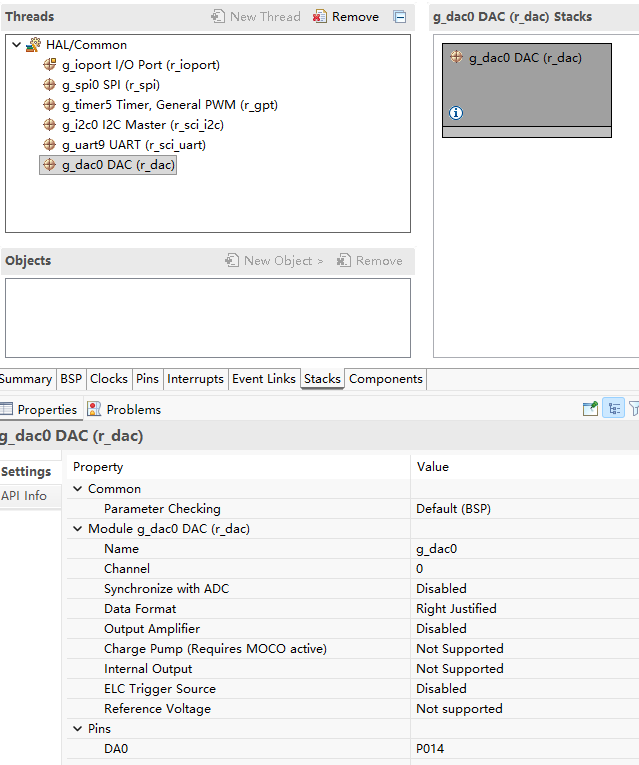This screenshot has height=765, width=639.
Task: Click the pin properties toolbar icon
Action: [590, 408]
